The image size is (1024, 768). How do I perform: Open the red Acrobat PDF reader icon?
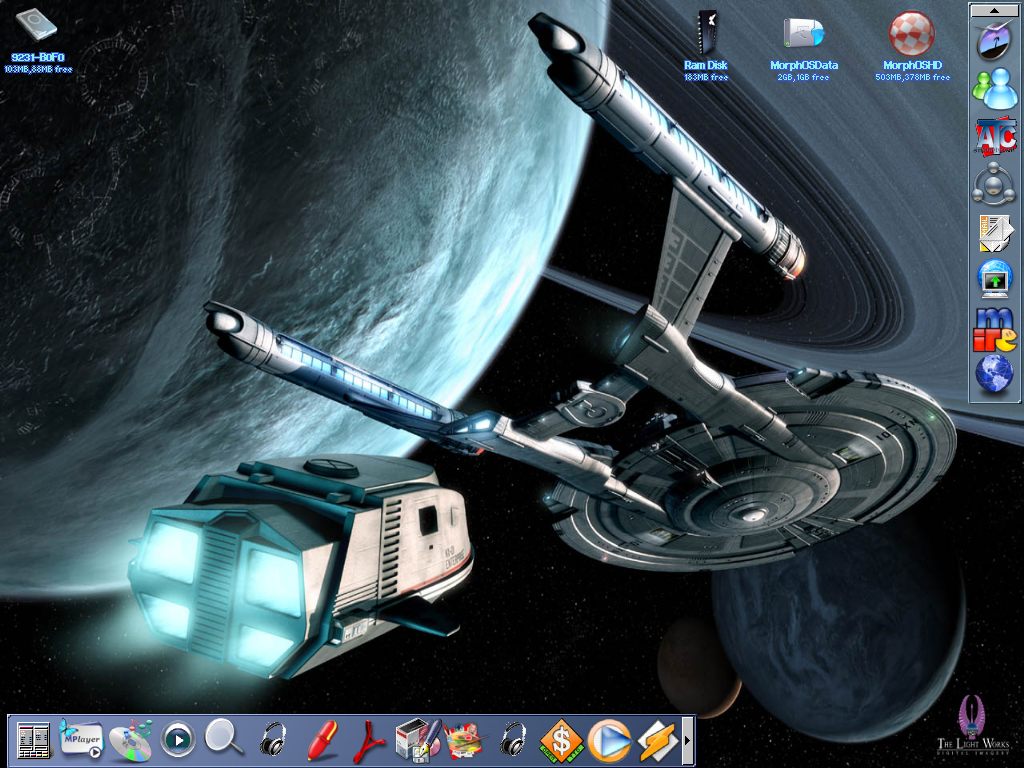click(x=369, y=741)
